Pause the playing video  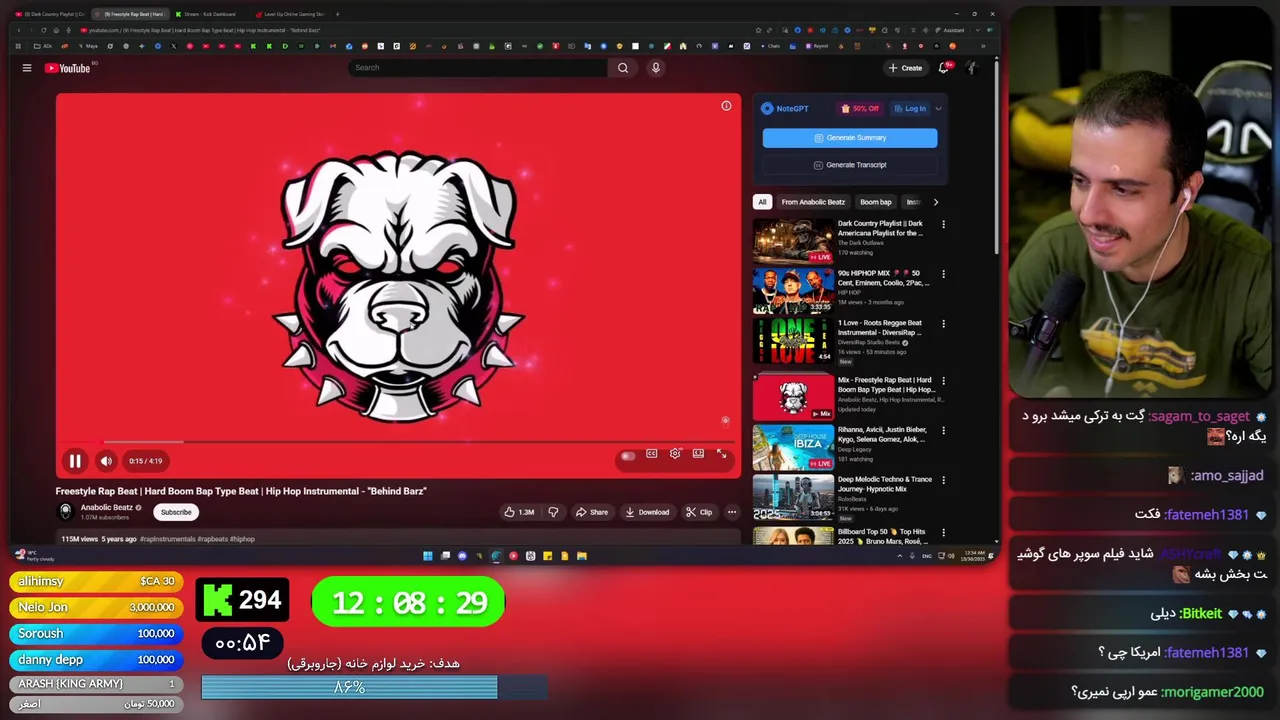click(75, 461)
